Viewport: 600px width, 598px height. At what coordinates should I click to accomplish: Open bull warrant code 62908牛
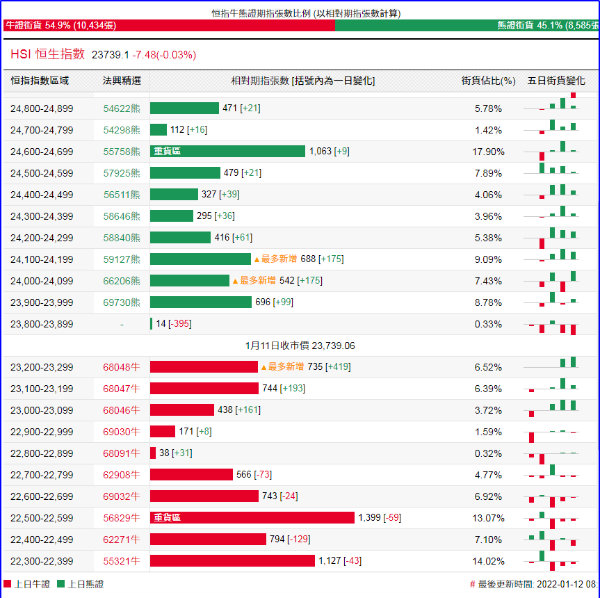tap(122, 475)
